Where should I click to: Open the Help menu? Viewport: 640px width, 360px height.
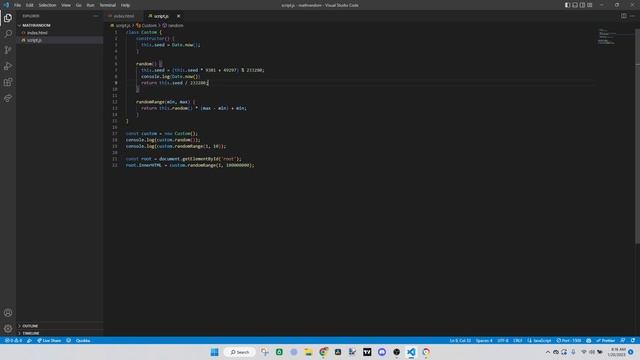point(125,5)
